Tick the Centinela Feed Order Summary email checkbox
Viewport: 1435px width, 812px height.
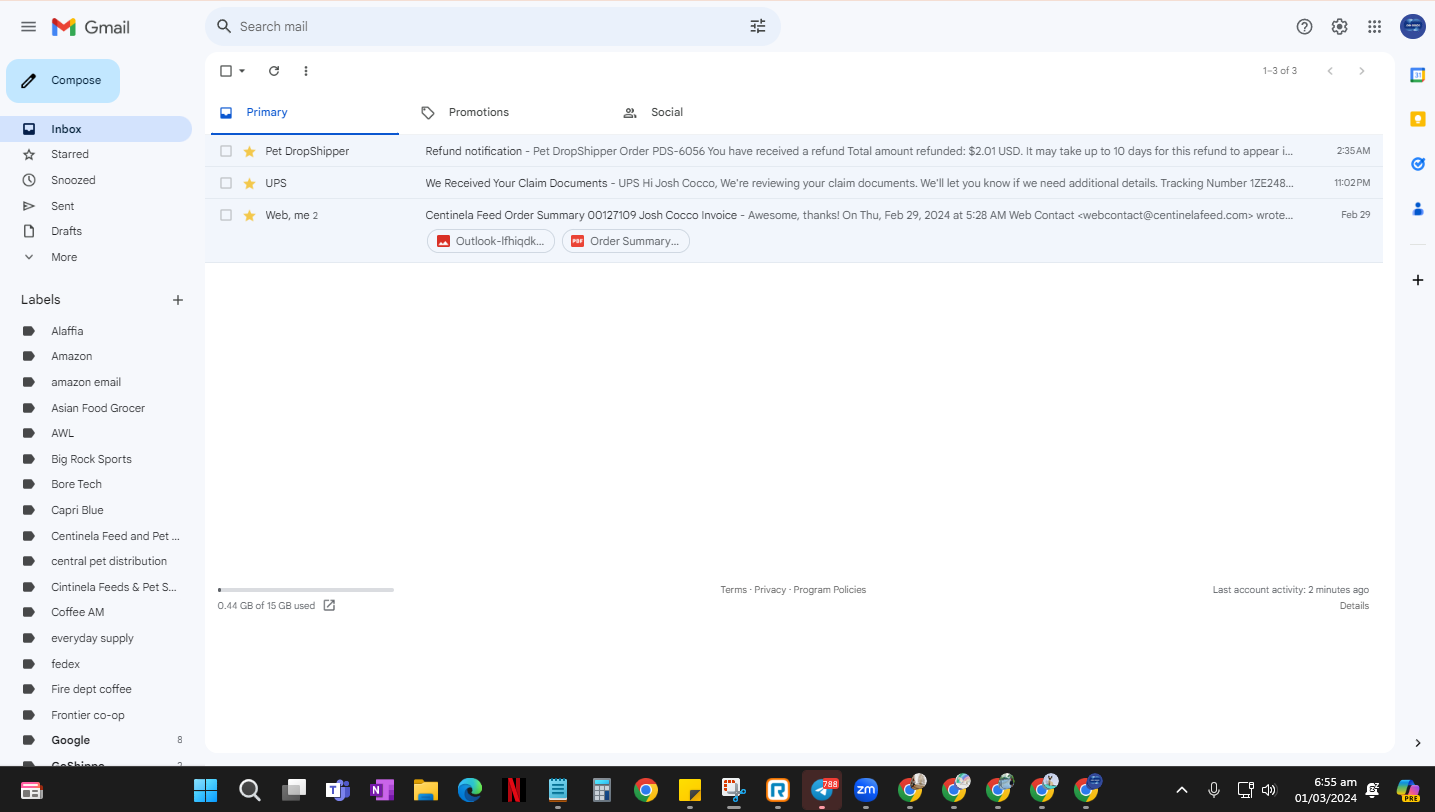[226, 215]
